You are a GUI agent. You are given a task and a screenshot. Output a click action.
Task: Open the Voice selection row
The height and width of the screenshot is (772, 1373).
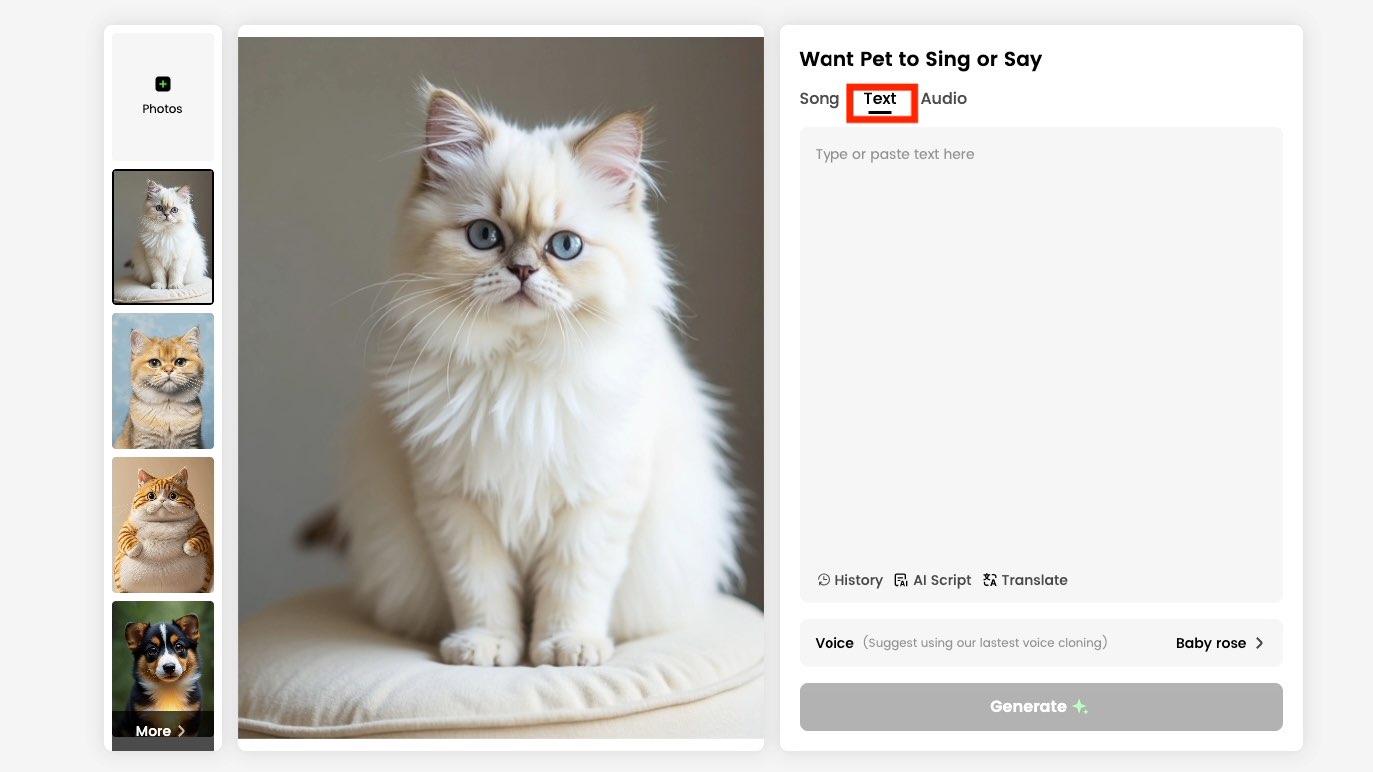pos(1040,643)
